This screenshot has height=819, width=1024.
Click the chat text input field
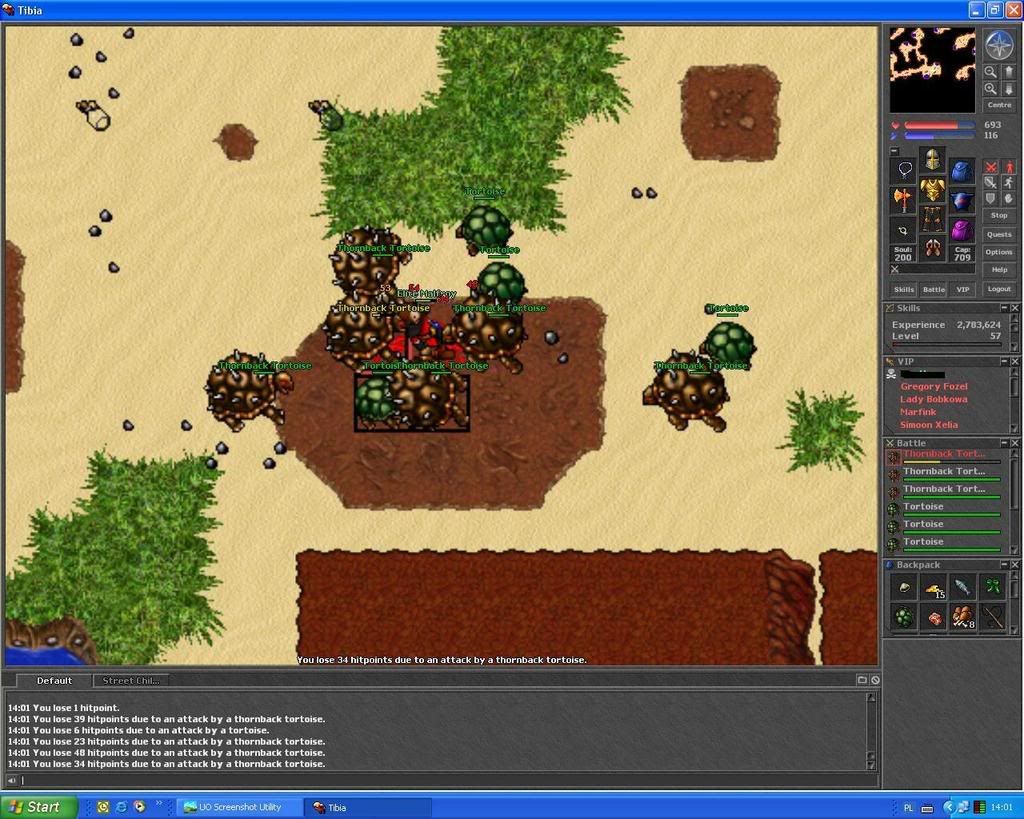click(448, 780)
